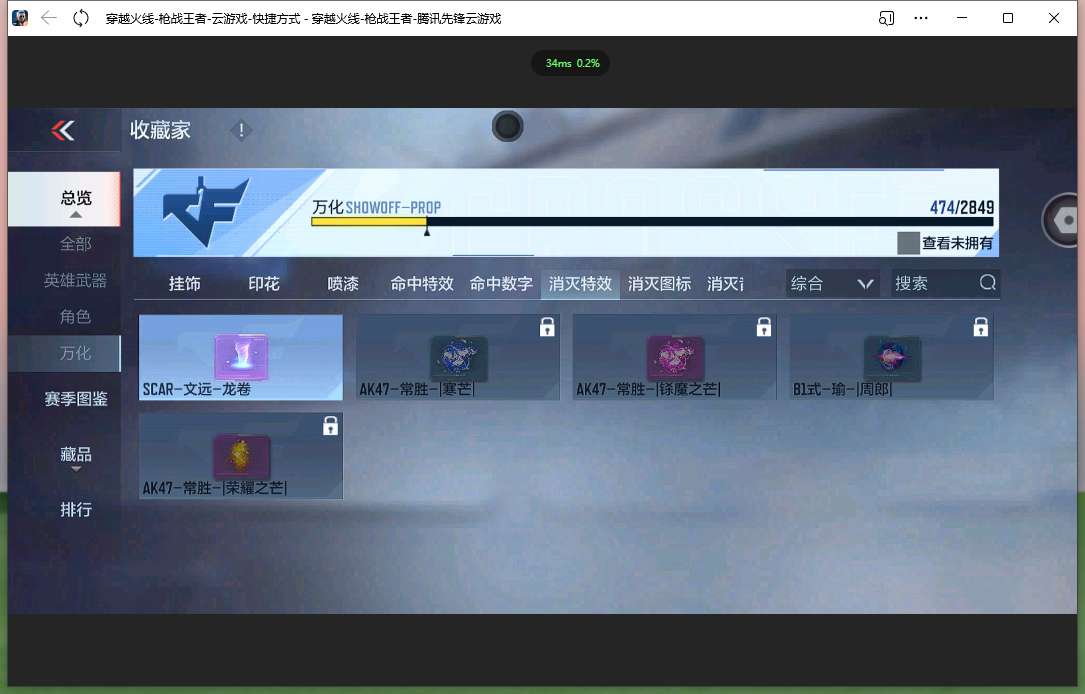This screenshot has width=1085, height=694.
Task: Click the CF logo emblem in banner
Action: point(206,210)
